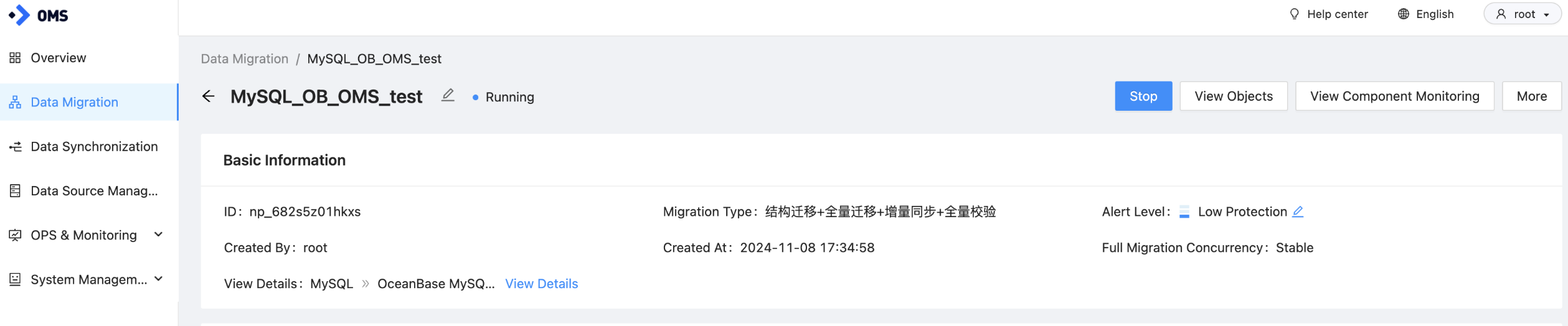Expand the OPS & Monitoring menu
The width and height of the screenshot is (1568, 326).
click(158, 235)
